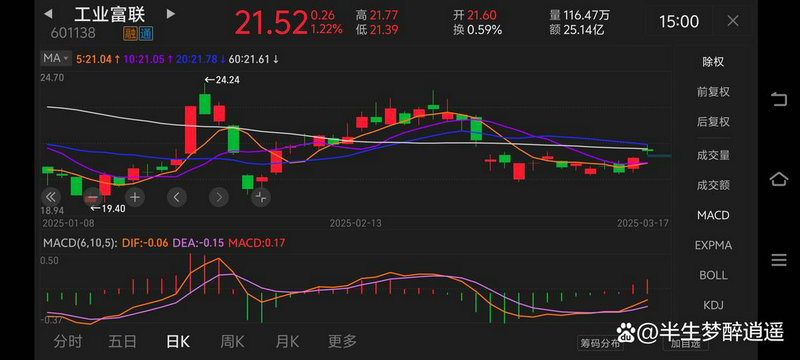Switch to 五日 five-day tab

click(122, 342)
